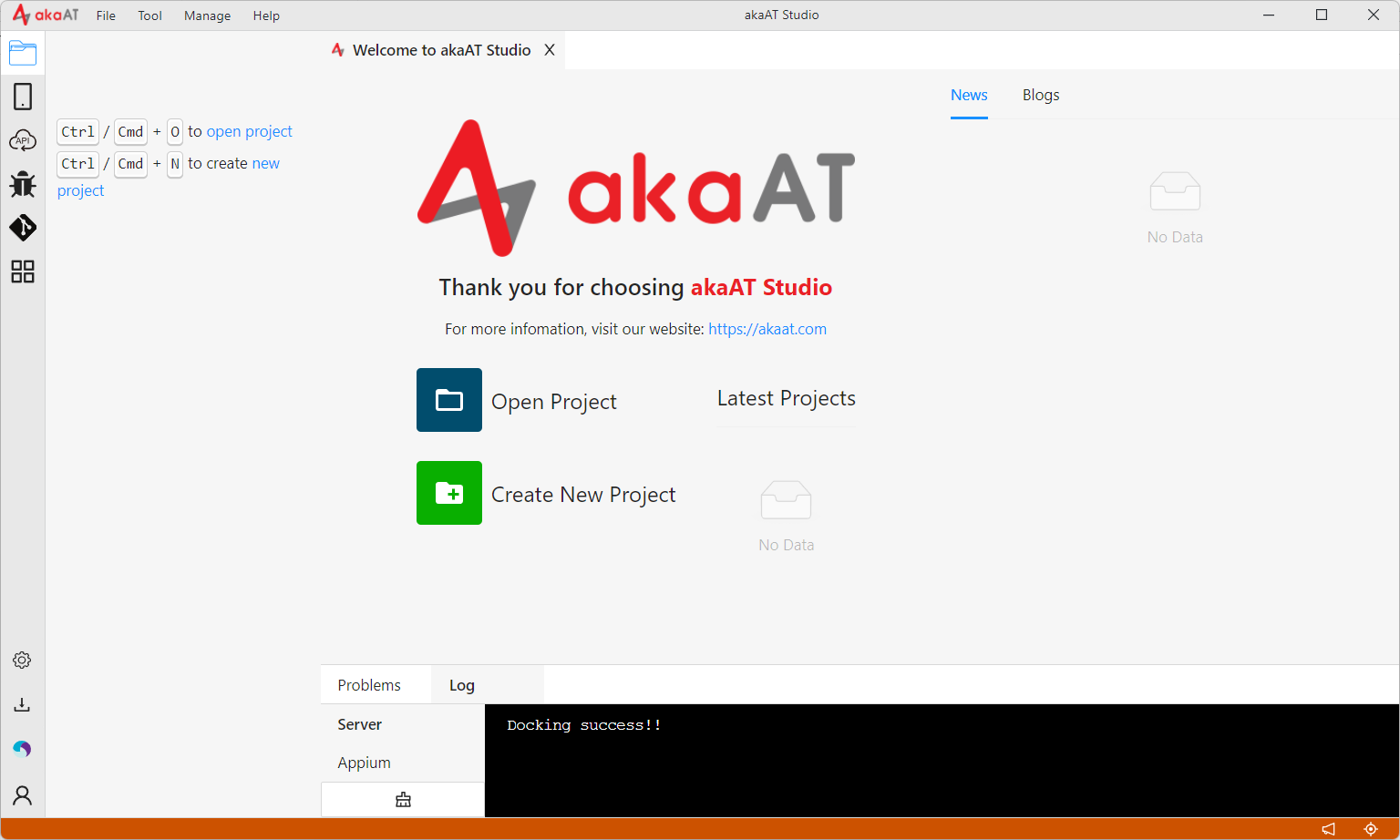Click the blue Open Project folder icon
Viewport: 1400px width, 840px height.
(449, 400)
